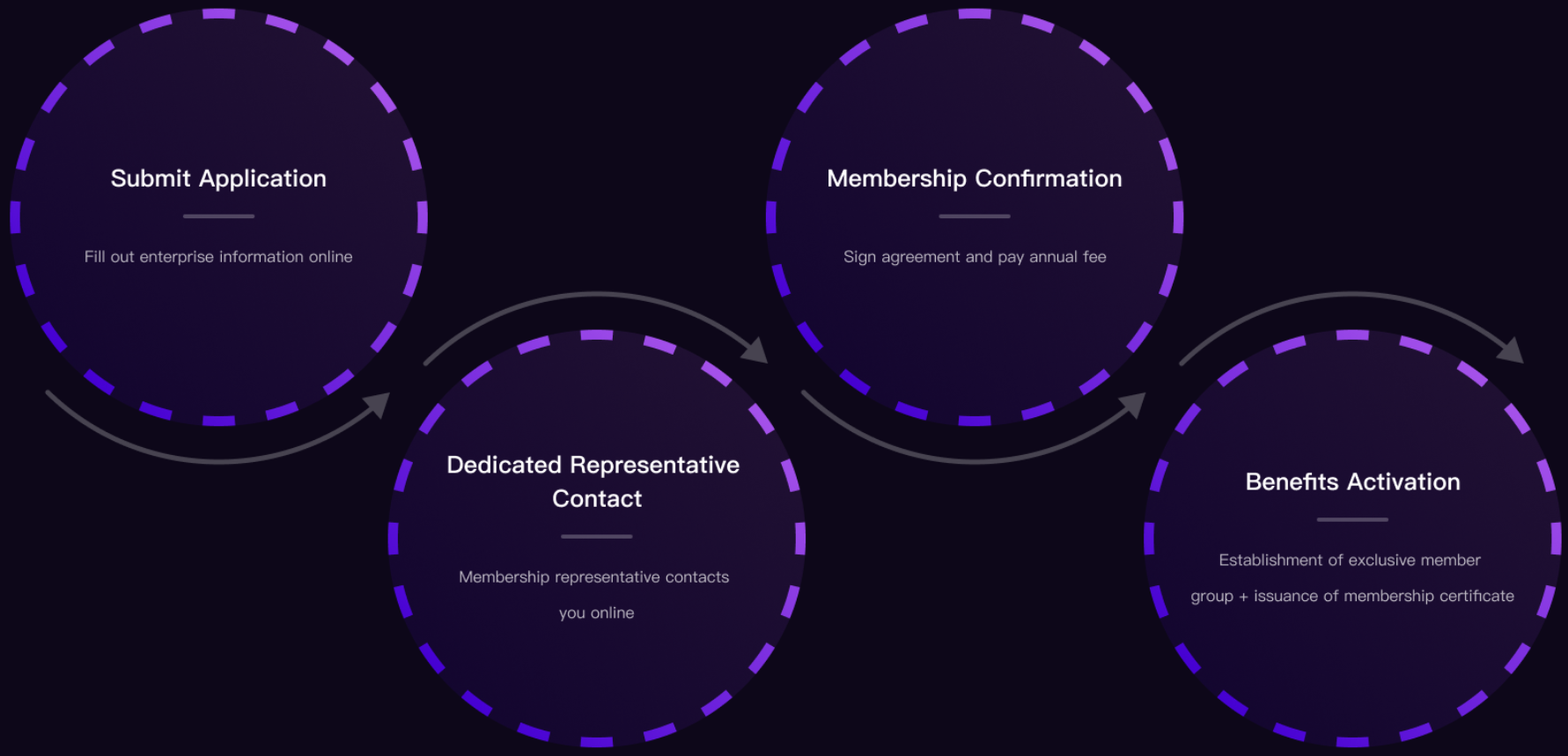1568x756 pixels.
Task: Click "Membership representative contacts" description line
Action: [593, 577]
